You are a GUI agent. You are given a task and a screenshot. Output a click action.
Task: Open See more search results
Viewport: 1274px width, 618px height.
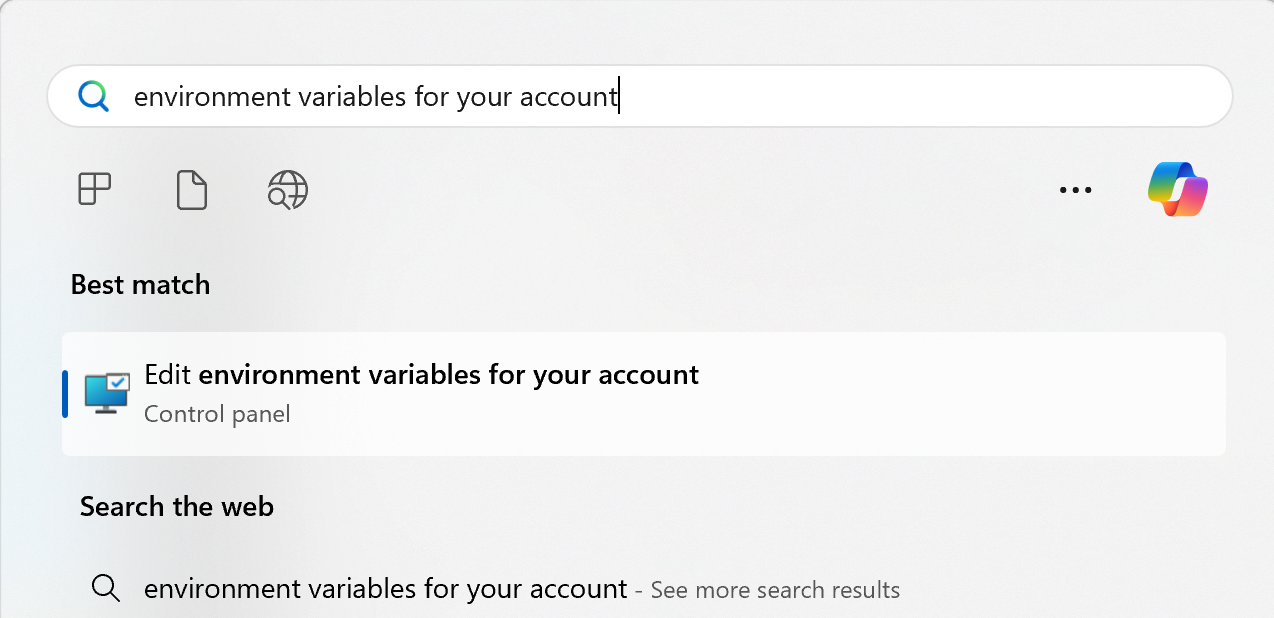pos(775,590)
